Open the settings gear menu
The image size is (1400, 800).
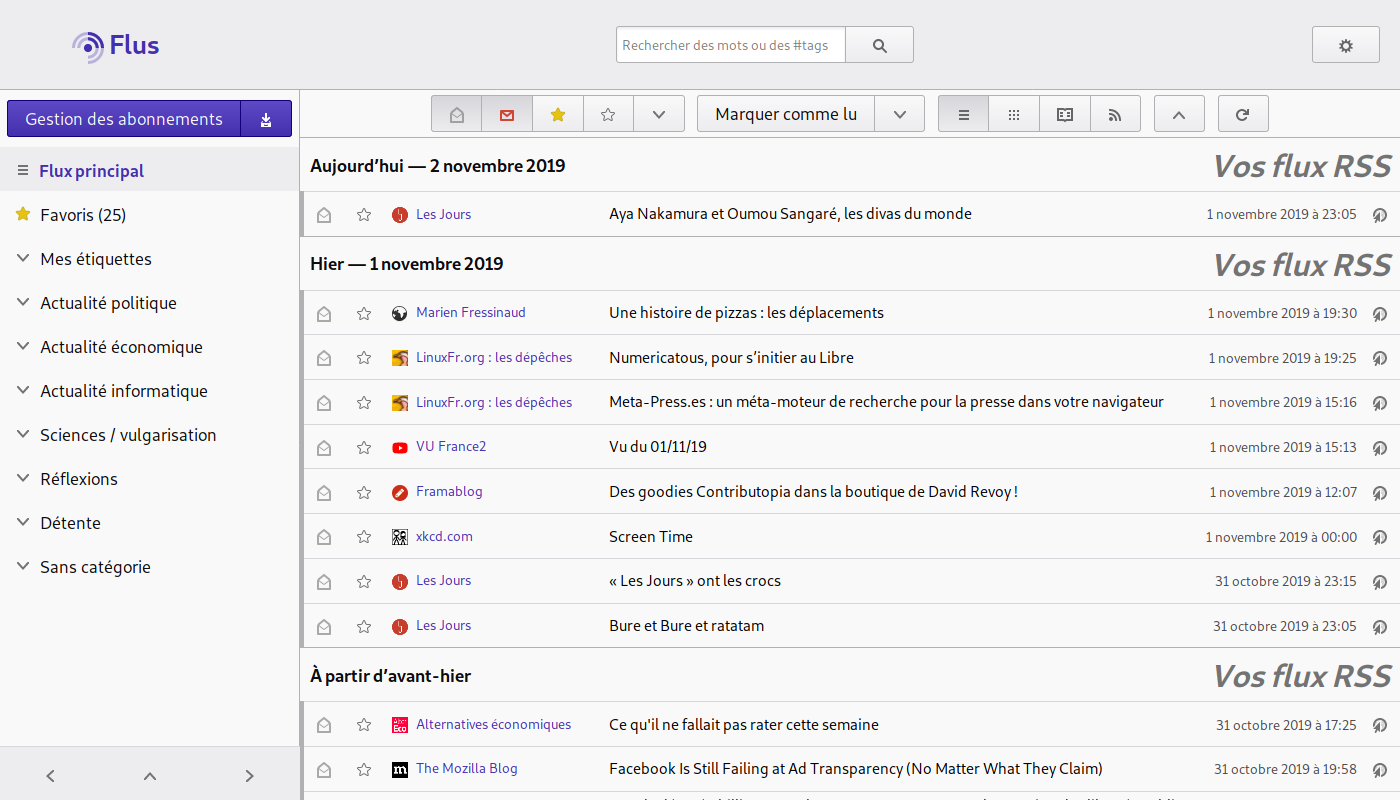[x=1345, y=45]
